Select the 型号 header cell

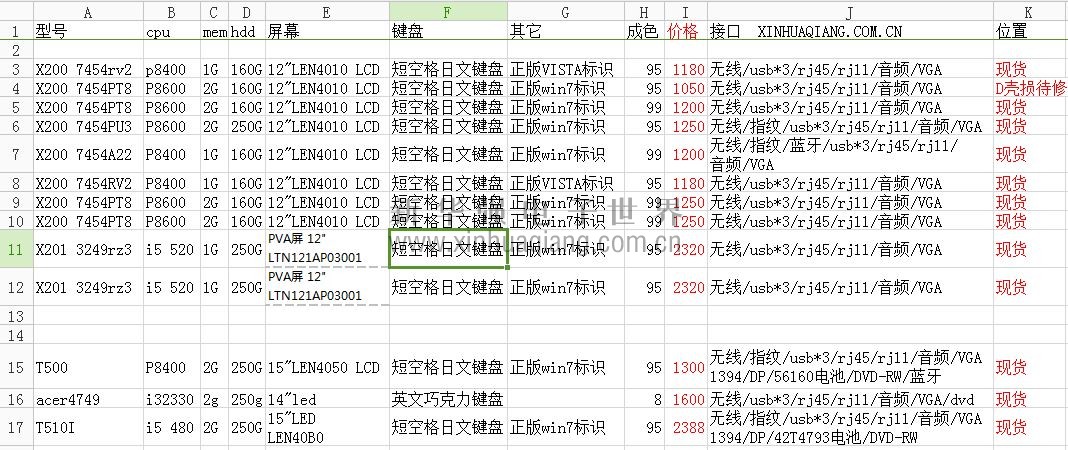[88, 32]
